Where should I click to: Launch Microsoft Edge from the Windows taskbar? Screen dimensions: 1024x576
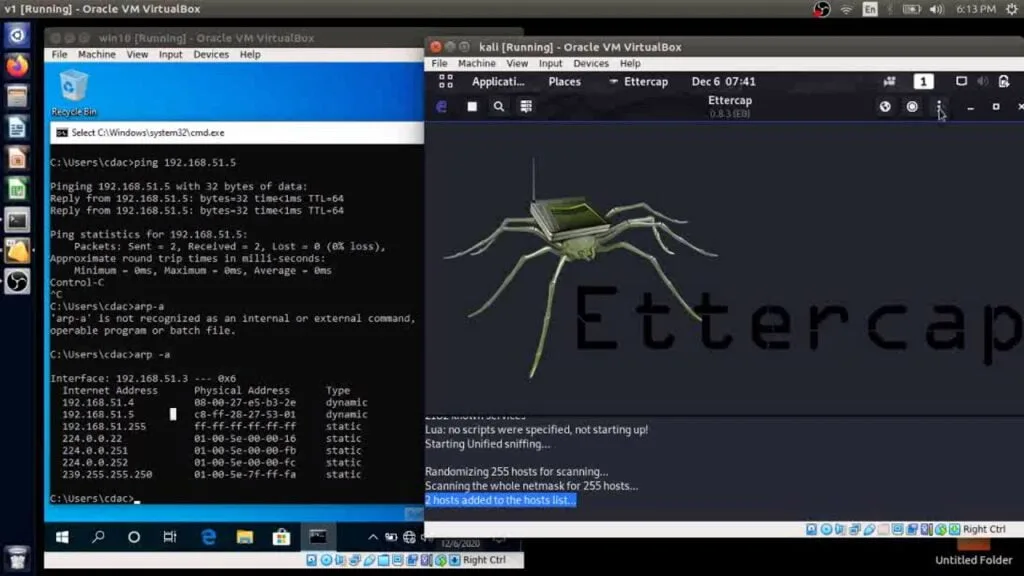coord(208,537)
